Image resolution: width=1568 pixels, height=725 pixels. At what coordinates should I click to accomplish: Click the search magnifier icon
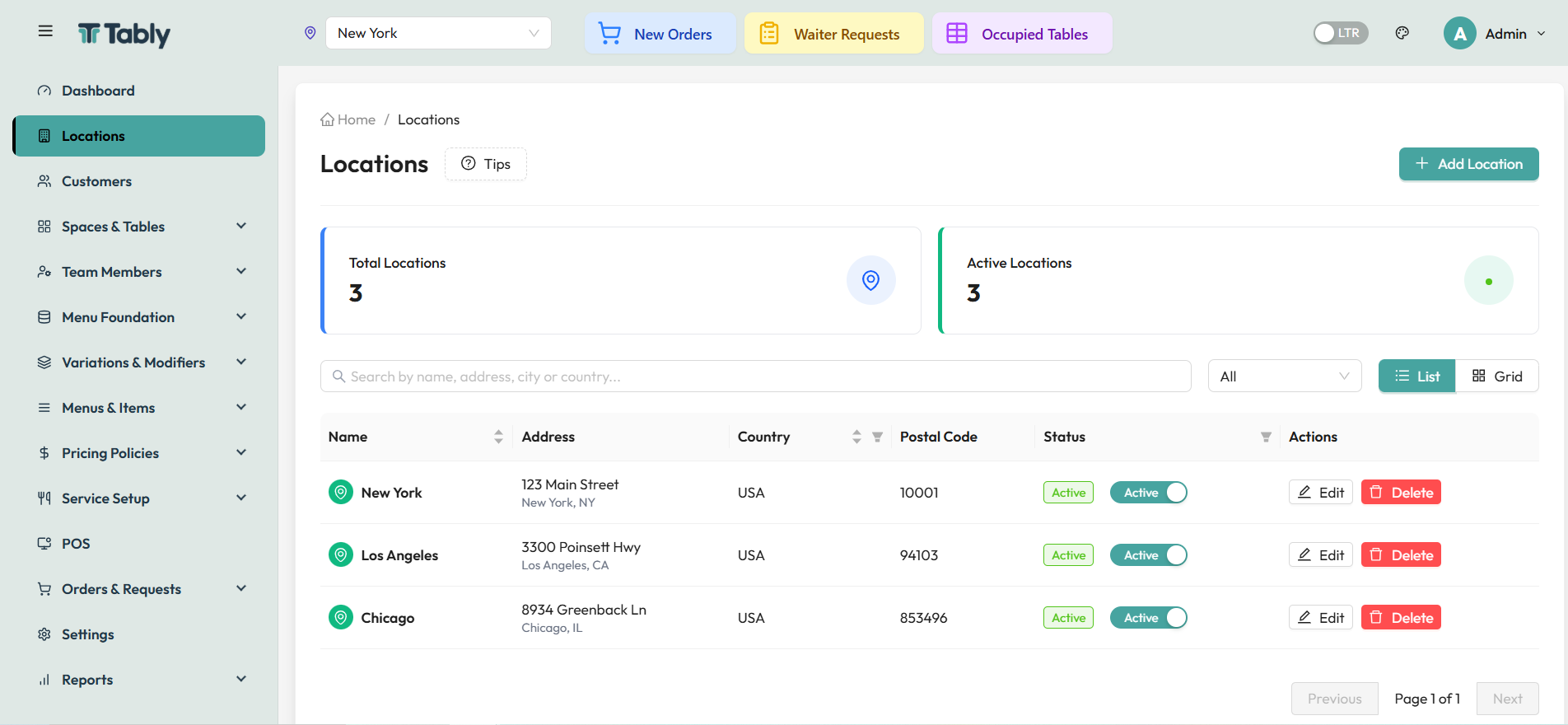pos(338,377)
